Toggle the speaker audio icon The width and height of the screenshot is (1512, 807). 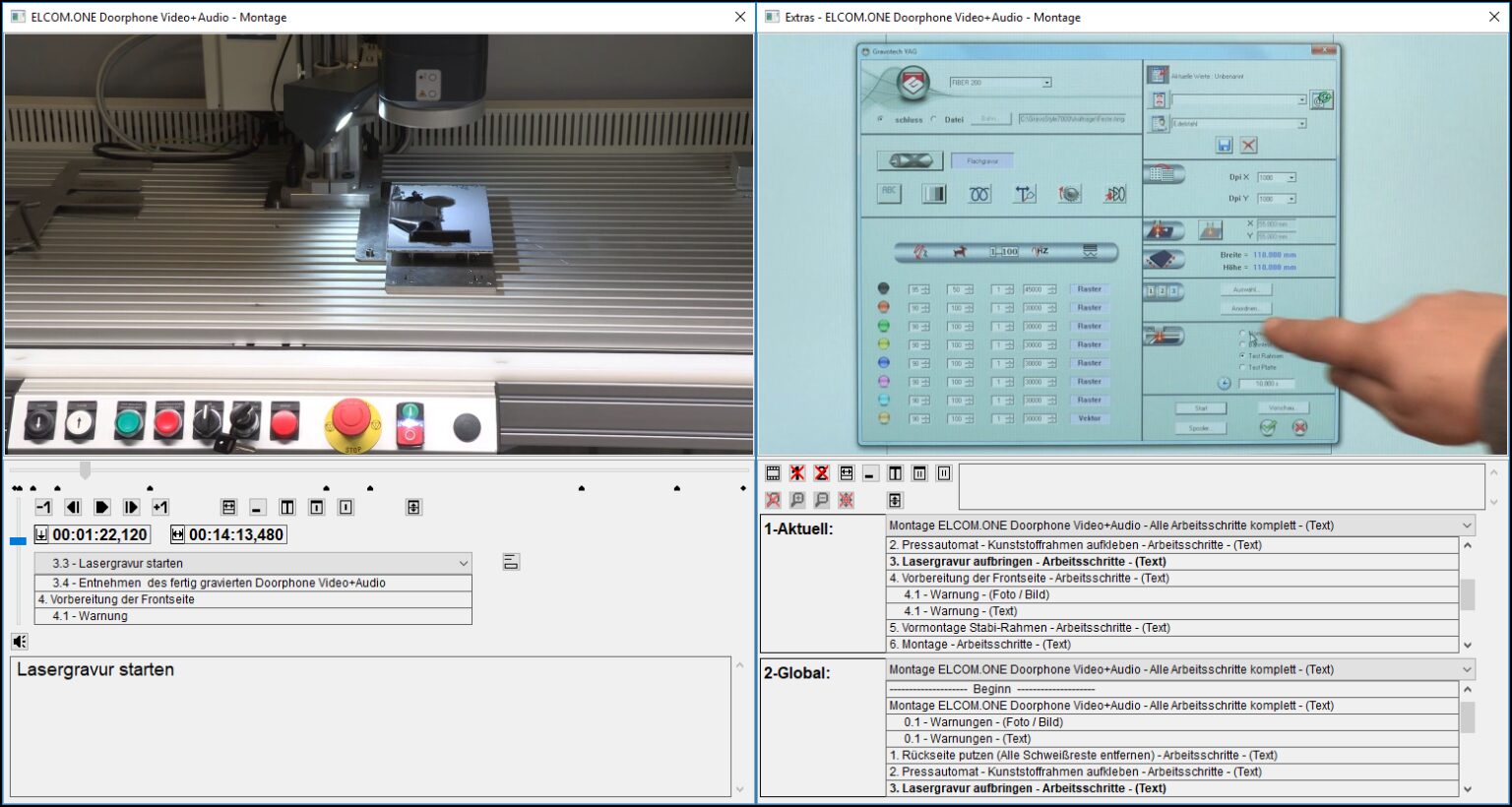20,642
